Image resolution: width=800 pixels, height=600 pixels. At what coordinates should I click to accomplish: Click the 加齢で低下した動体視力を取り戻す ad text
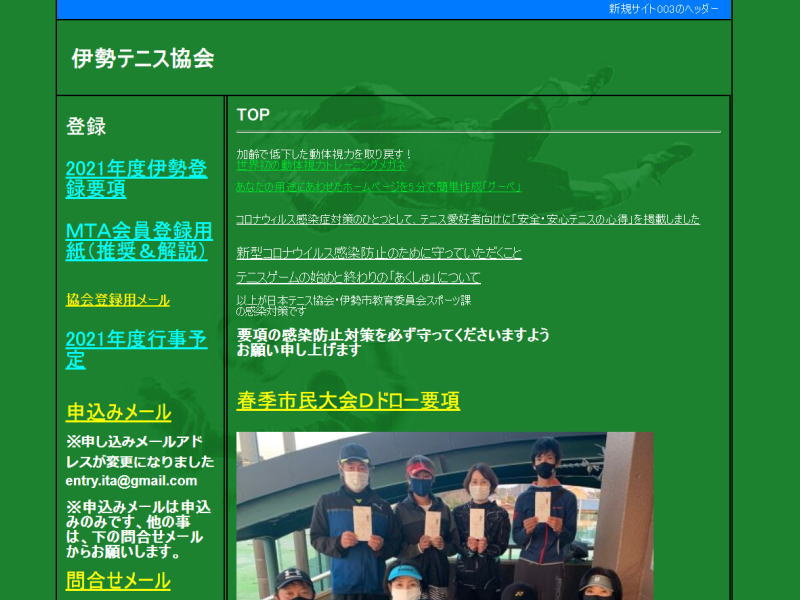(324, 154)
